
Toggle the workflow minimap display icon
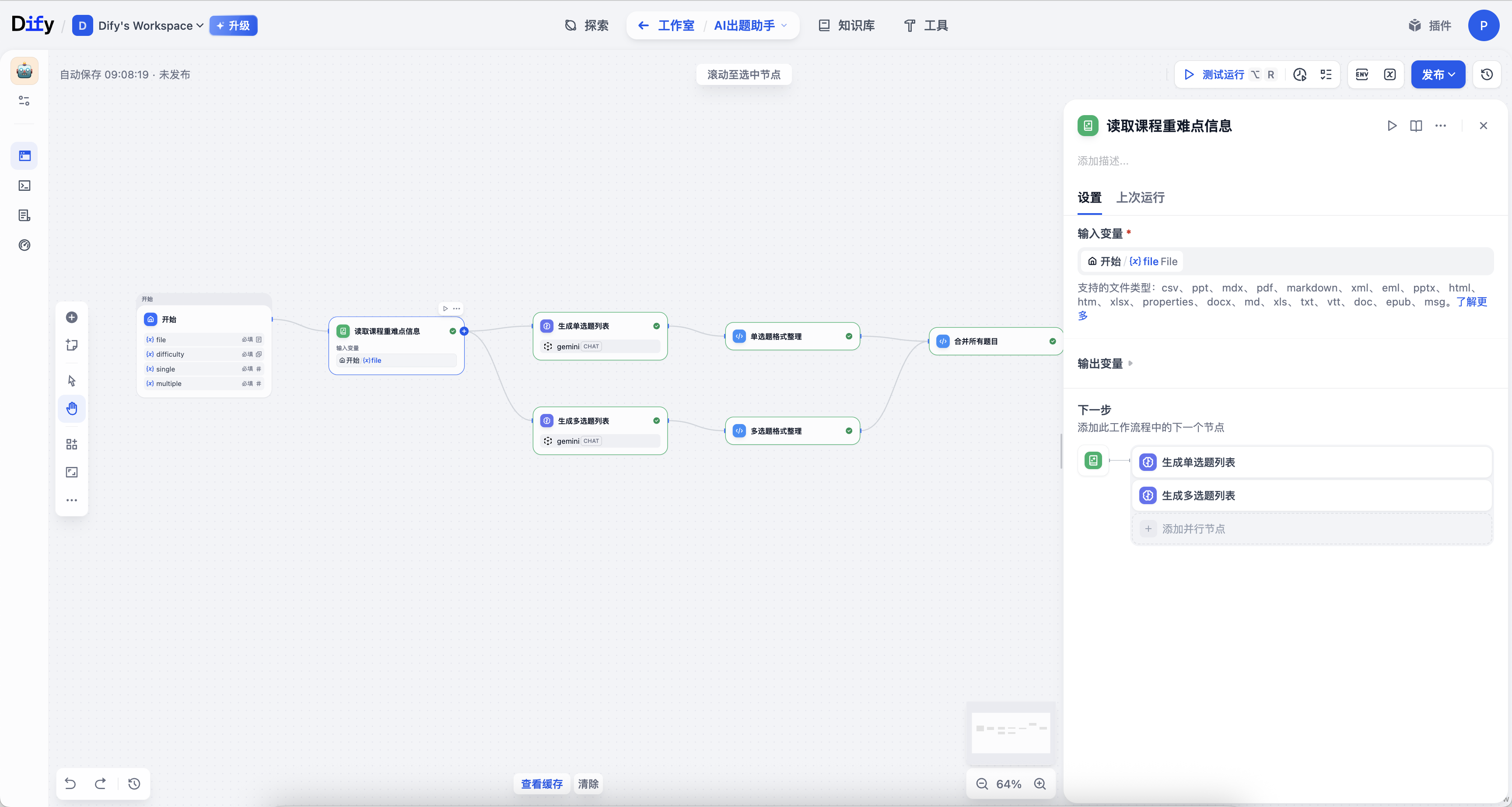click(x=72, y=472)
